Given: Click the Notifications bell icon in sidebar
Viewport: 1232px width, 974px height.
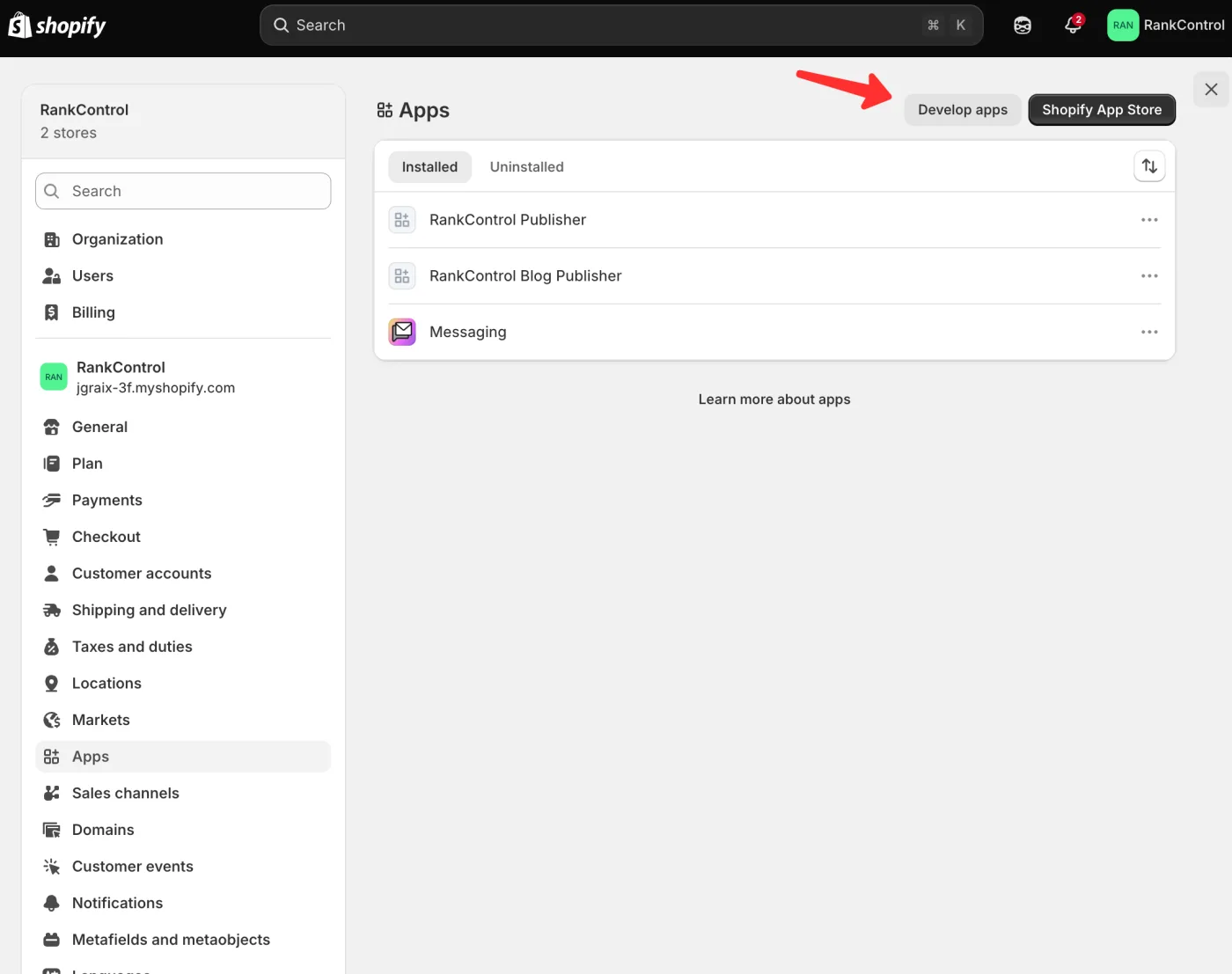Looking at the screenshot, I should [x=52, y=904].
